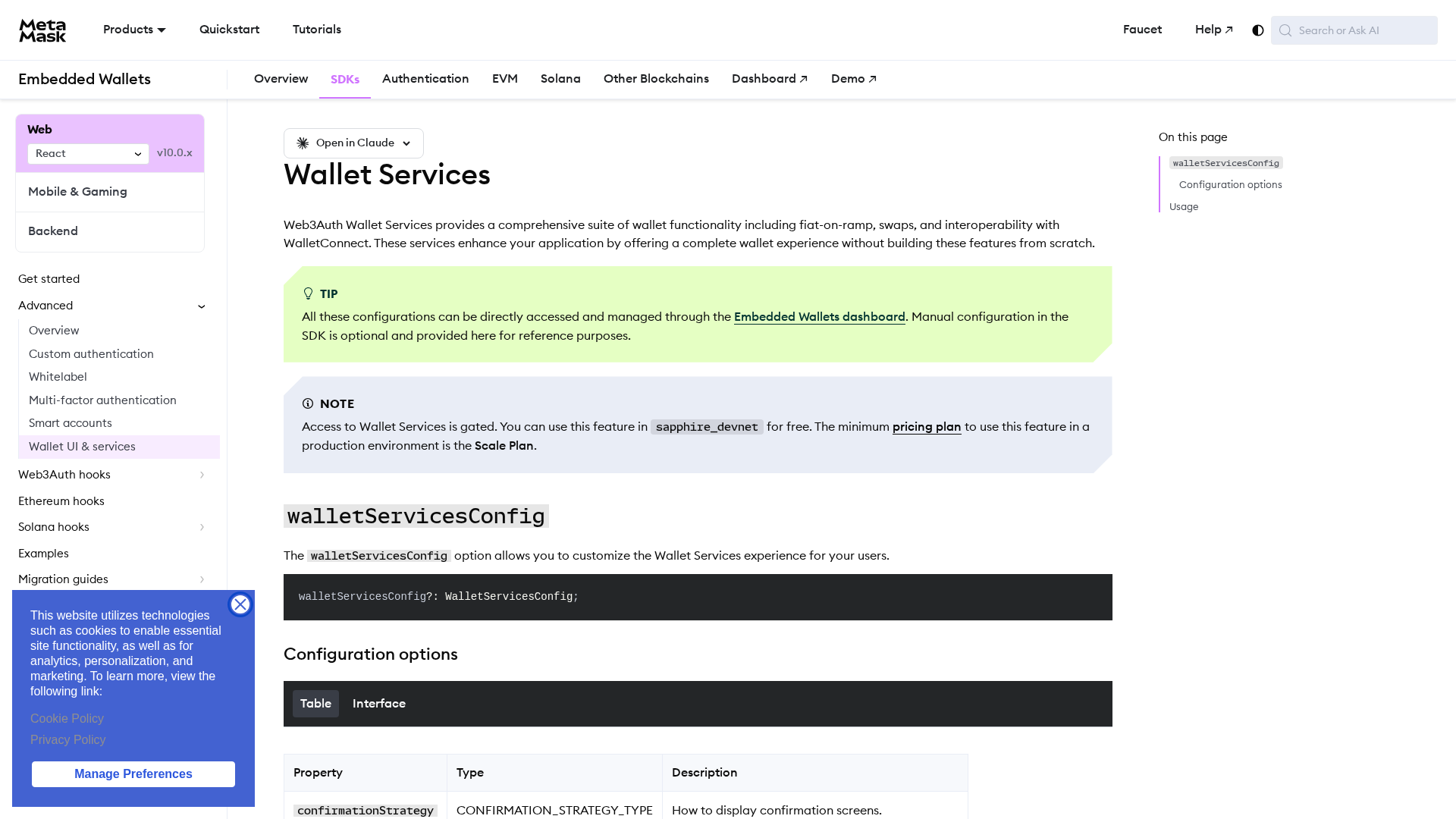Open Ethereum hooks sidebar item
This screenshot has height=819, width=1456.
click(x=61, y=501)
